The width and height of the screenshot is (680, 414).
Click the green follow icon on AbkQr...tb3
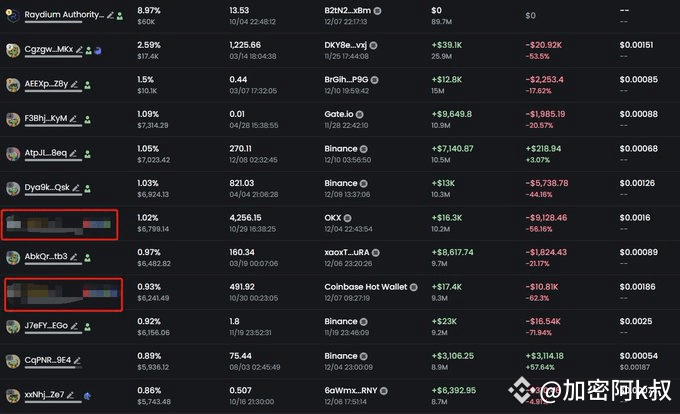[88, 258]
